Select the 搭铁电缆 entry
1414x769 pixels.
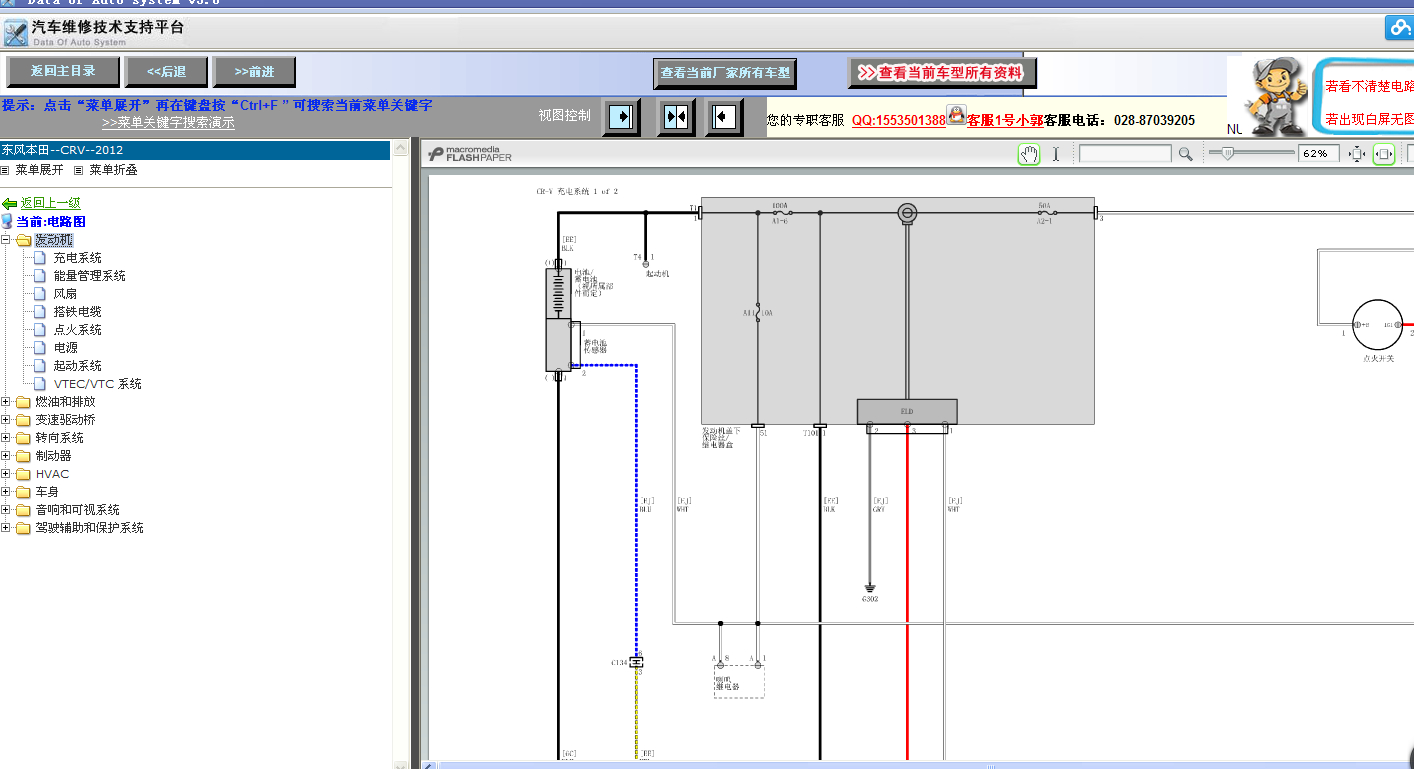tap(78, 312)
